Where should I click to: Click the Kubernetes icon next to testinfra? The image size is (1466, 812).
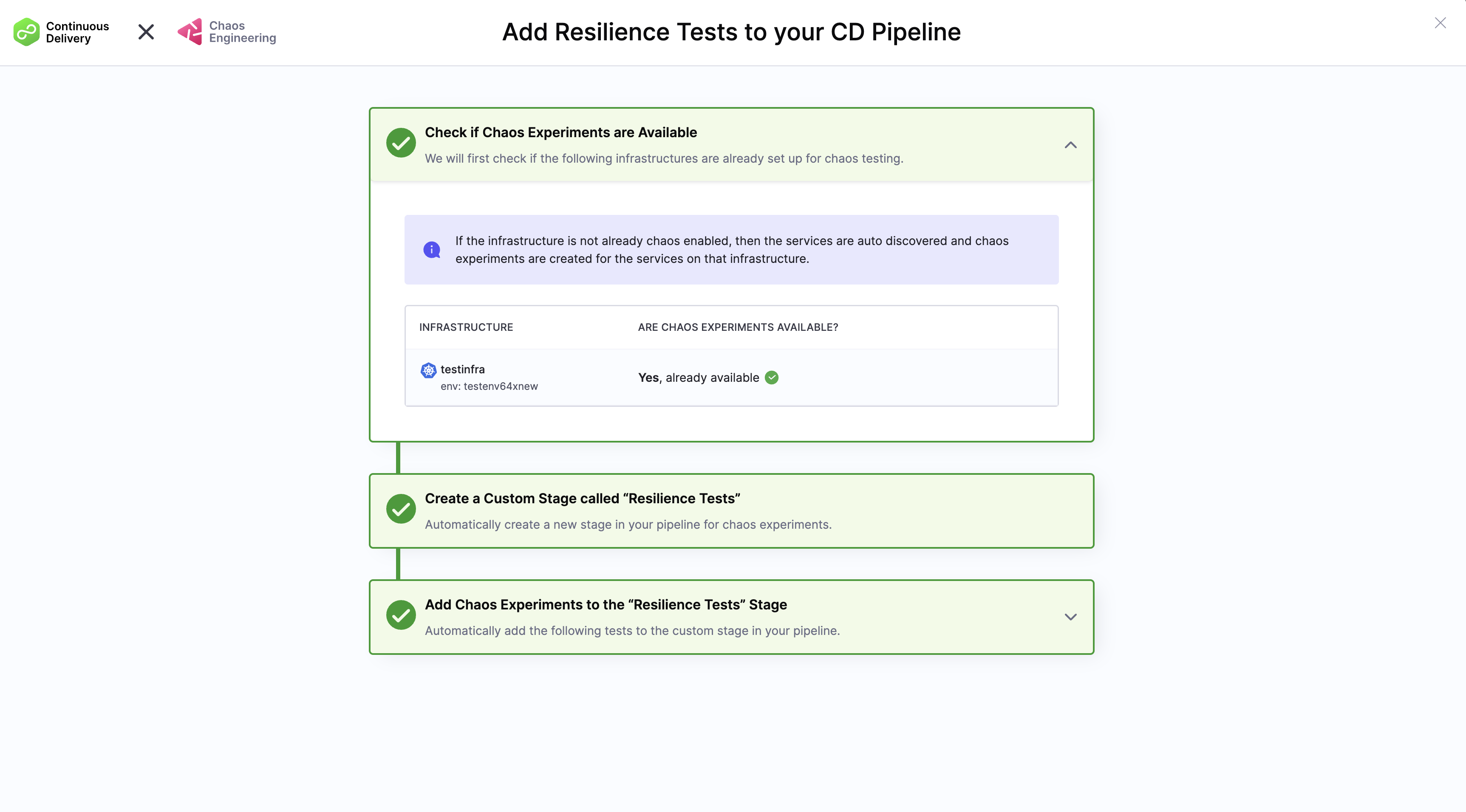tap(428, 369)
